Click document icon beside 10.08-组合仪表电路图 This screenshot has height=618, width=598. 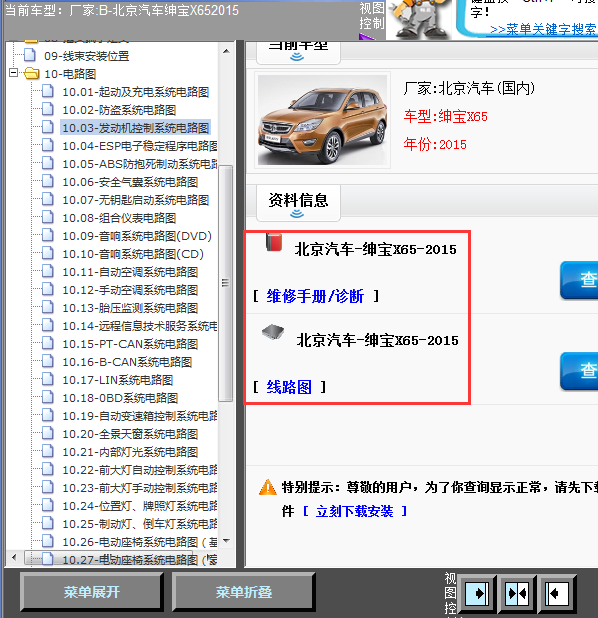(48, 217)
